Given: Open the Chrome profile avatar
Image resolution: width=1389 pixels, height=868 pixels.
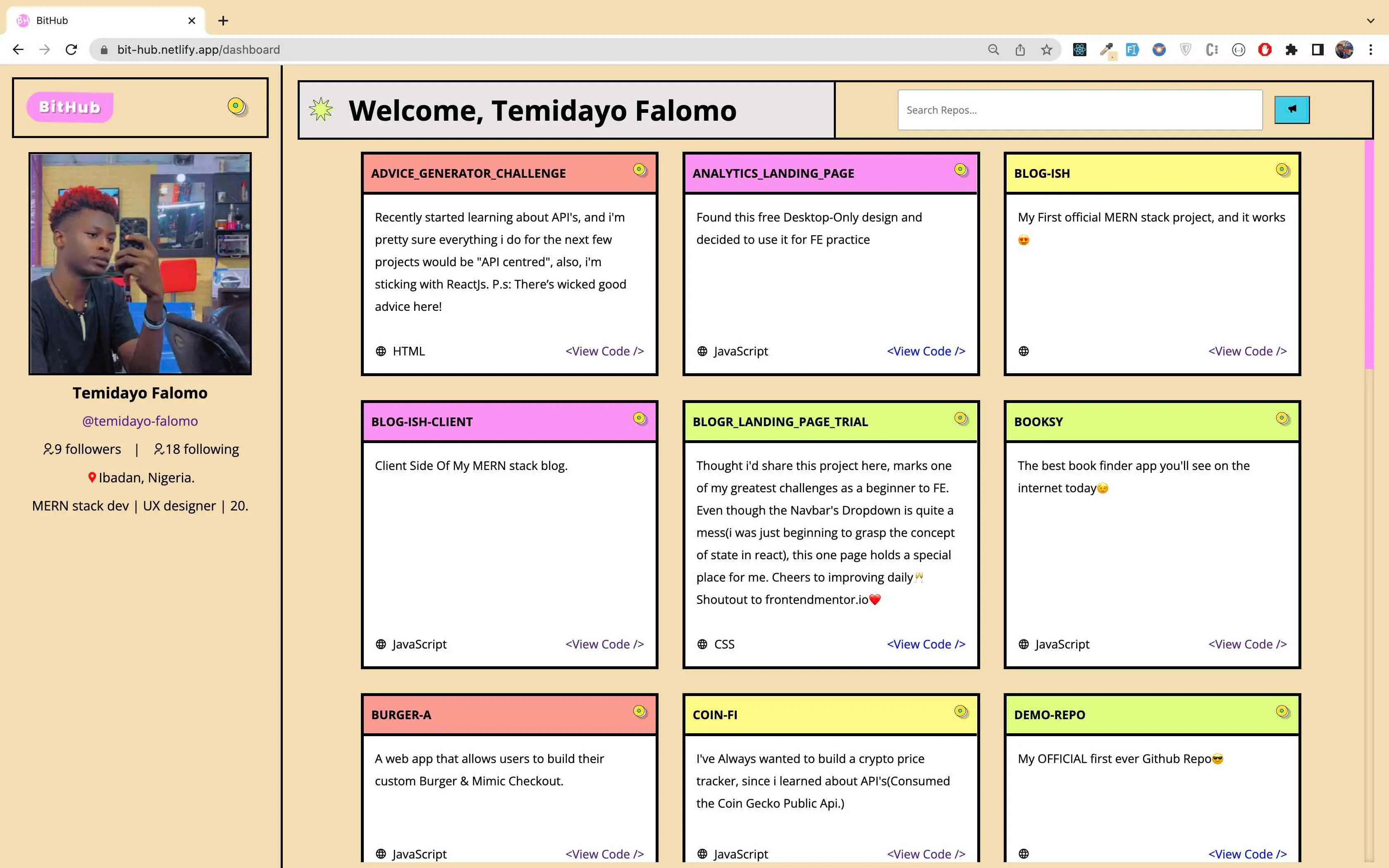Looking at the screenshot, I should coord(1344,49).
